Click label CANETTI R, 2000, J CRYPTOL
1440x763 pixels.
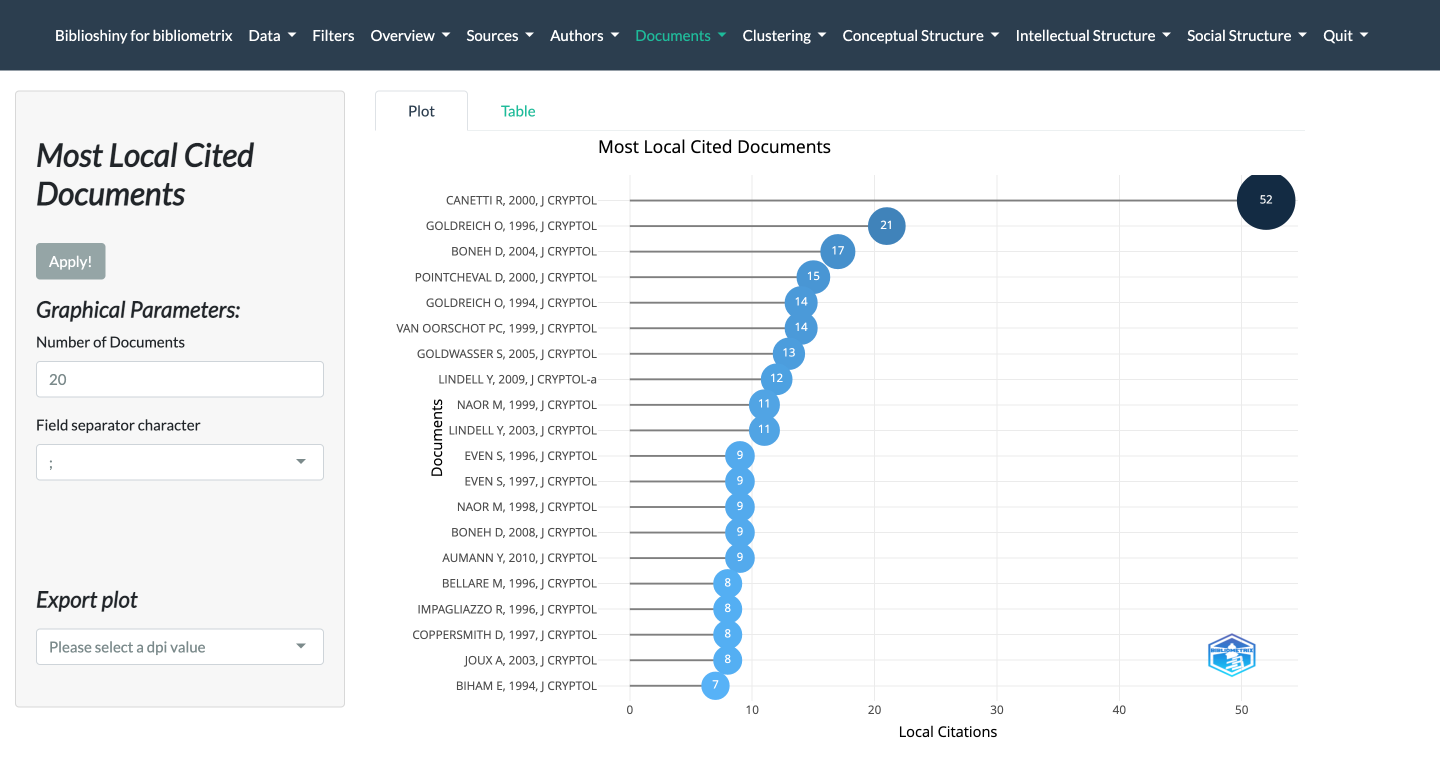coord(521,200)
